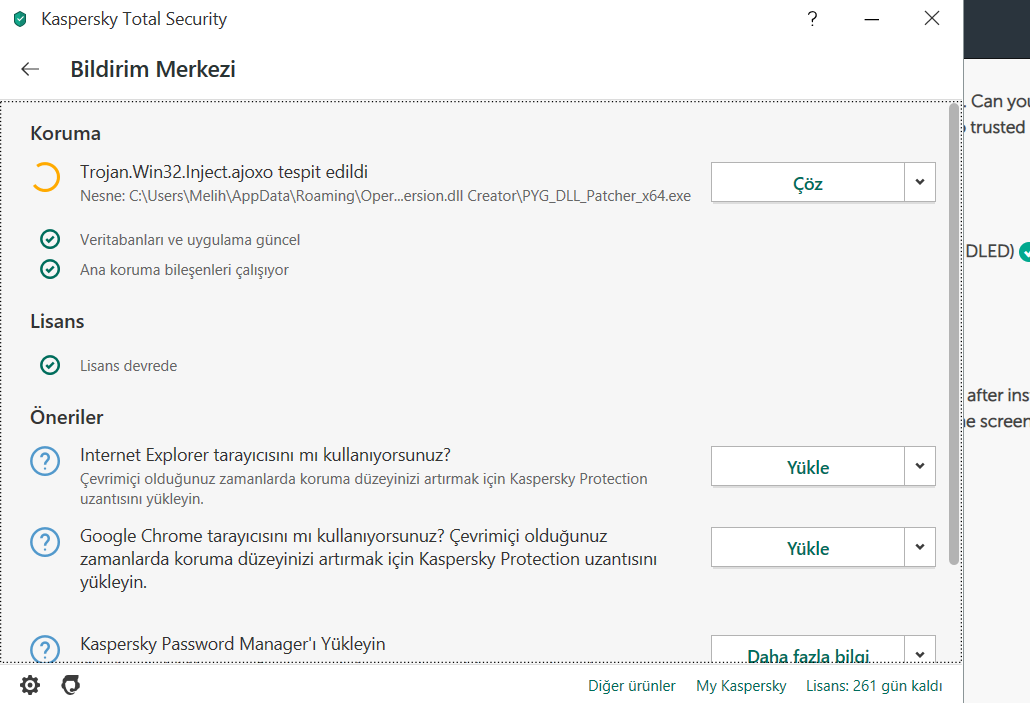
Task: Click the spinner icon beside the Trojan detection
Action: (x=45, y=177)
